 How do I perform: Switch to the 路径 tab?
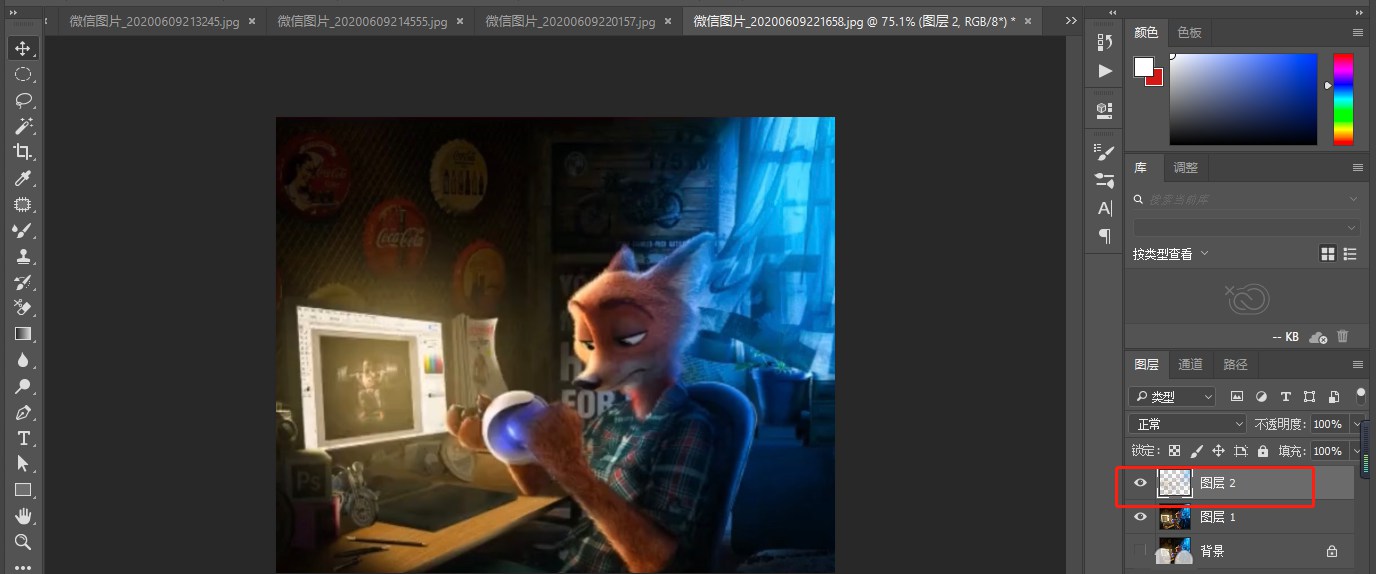point(1236,365)
